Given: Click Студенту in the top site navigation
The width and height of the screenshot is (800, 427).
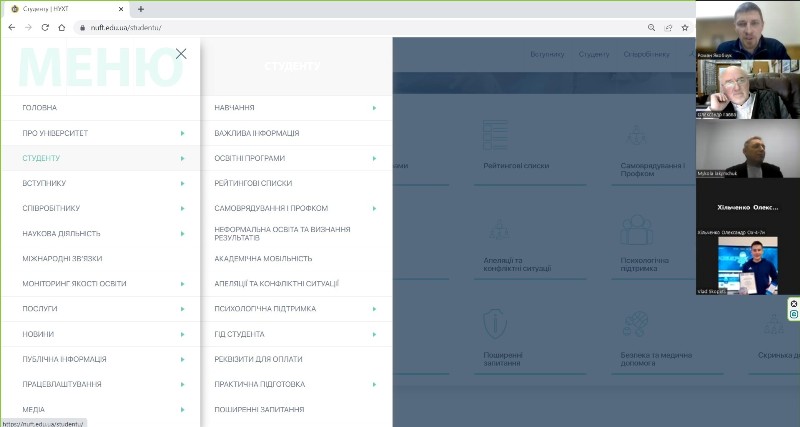Looking at the screenshot, I should [x=594, y=54].
